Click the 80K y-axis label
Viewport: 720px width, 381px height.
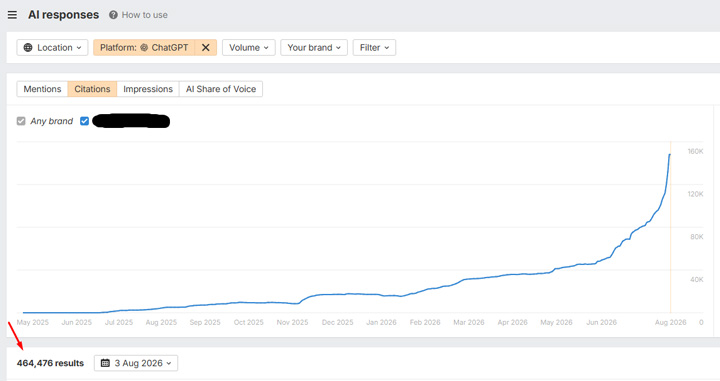(697, 237)
